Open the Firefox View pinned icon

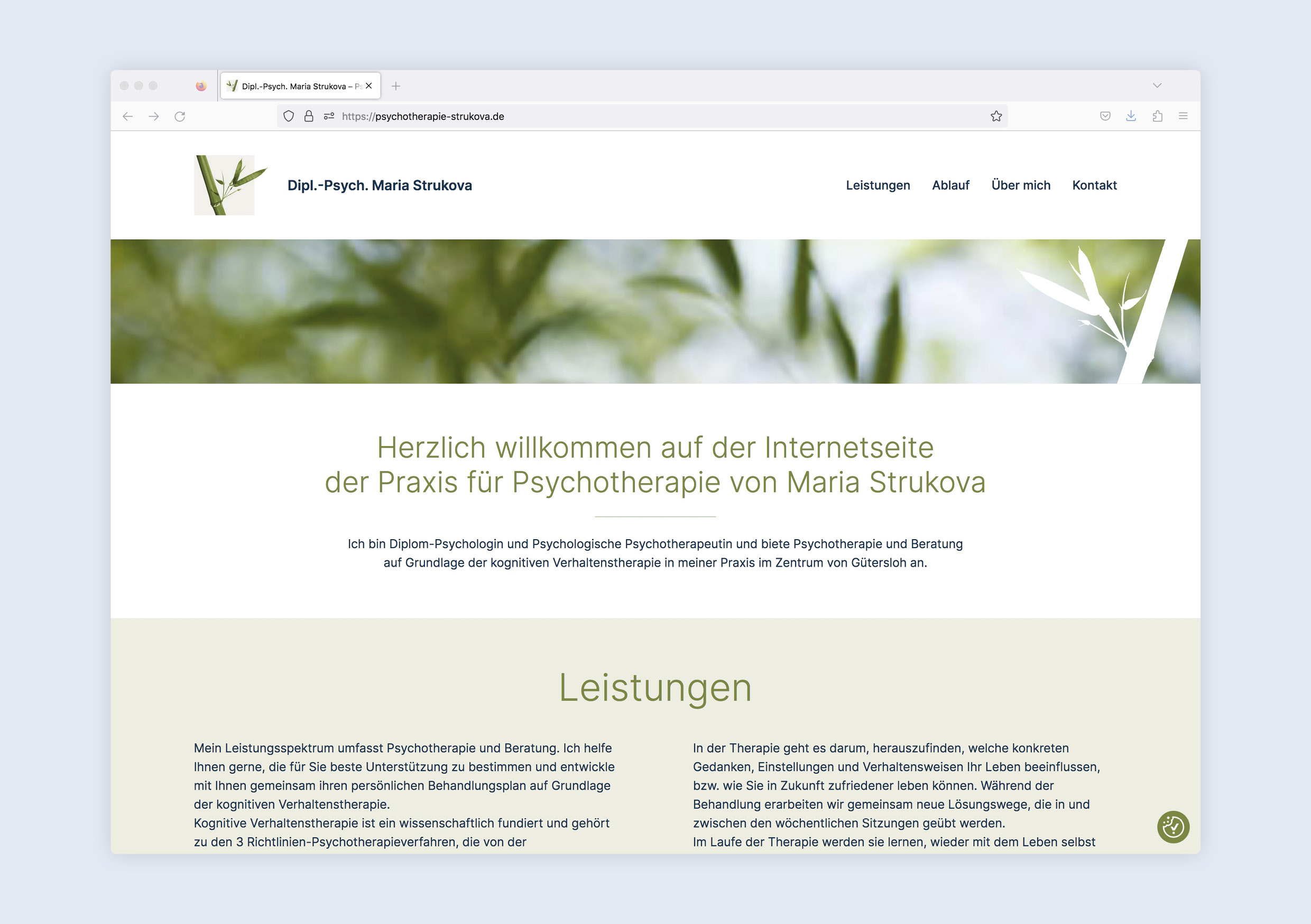[201, 86]
